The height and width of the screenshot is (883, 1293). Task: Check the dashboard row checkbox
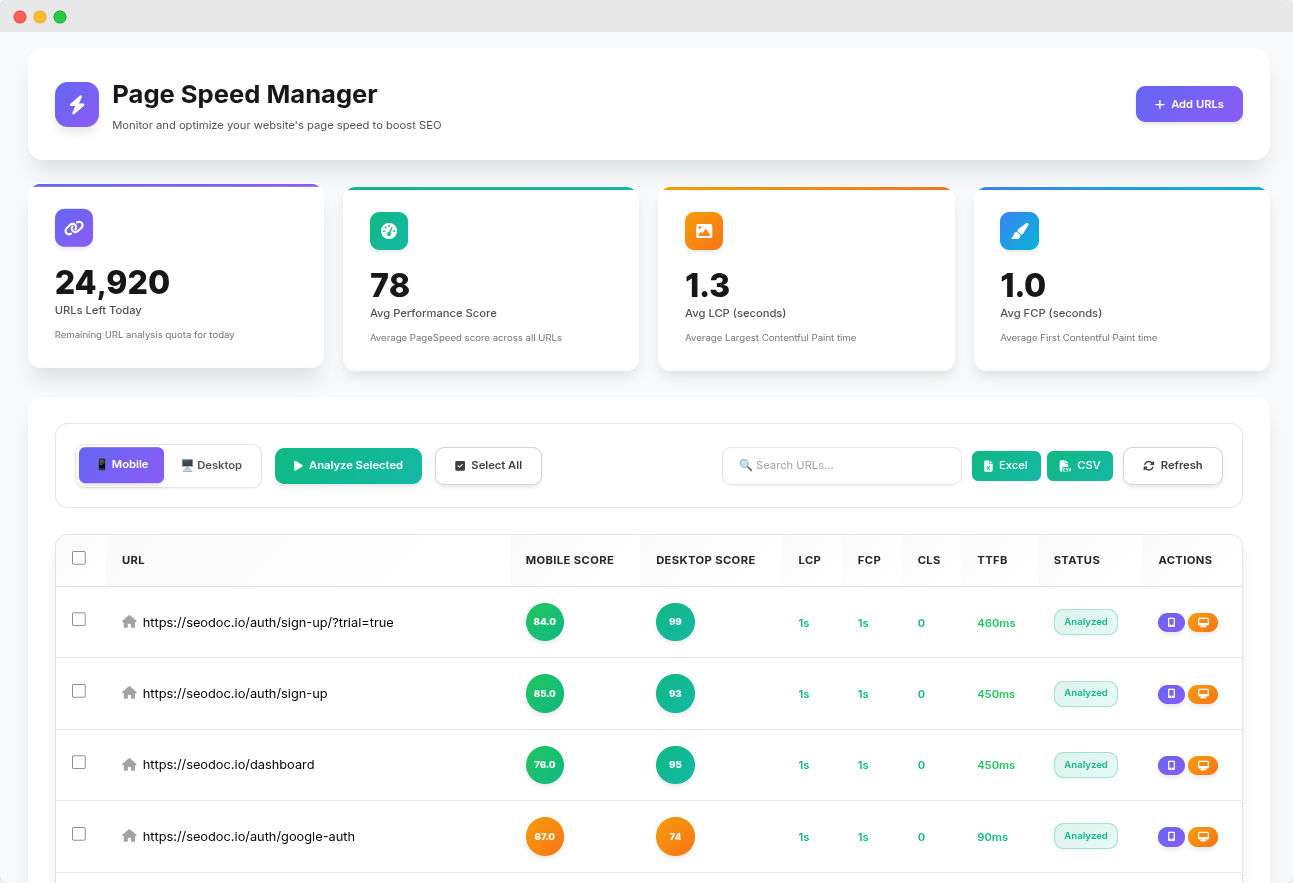tap(79, 762)
